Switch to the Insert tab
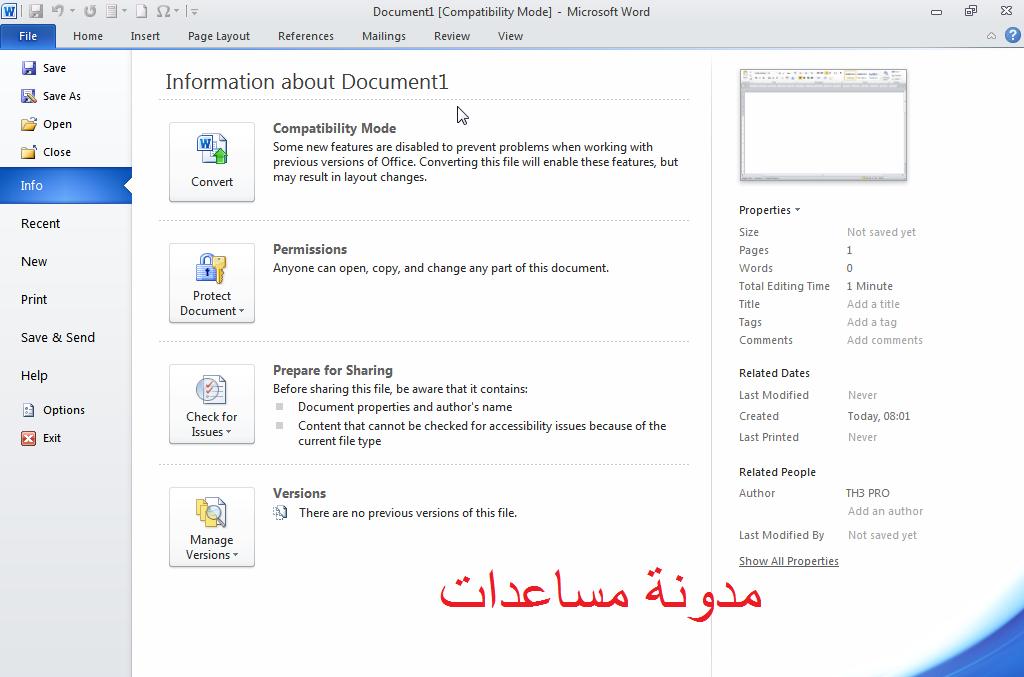The image size is (1024, 677). (145, 36)
